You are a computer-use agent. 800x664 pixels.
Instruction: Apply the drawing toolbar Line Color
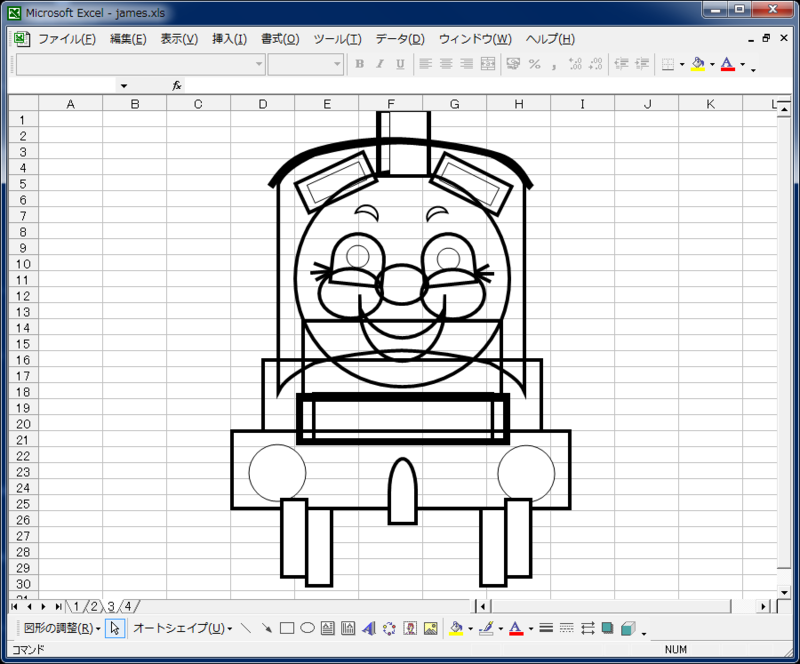pyautogui.click(x=487, y=628)
